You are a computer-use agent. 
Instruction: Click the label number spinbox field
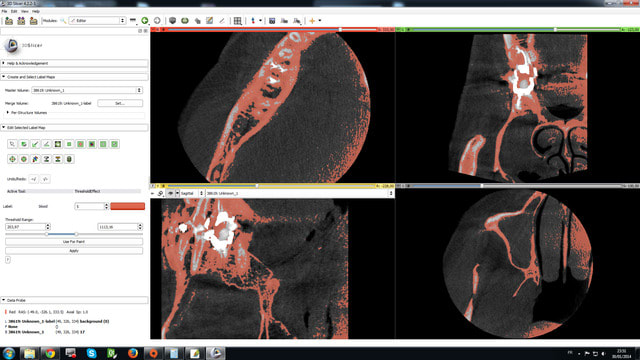[x=92, y=206]
